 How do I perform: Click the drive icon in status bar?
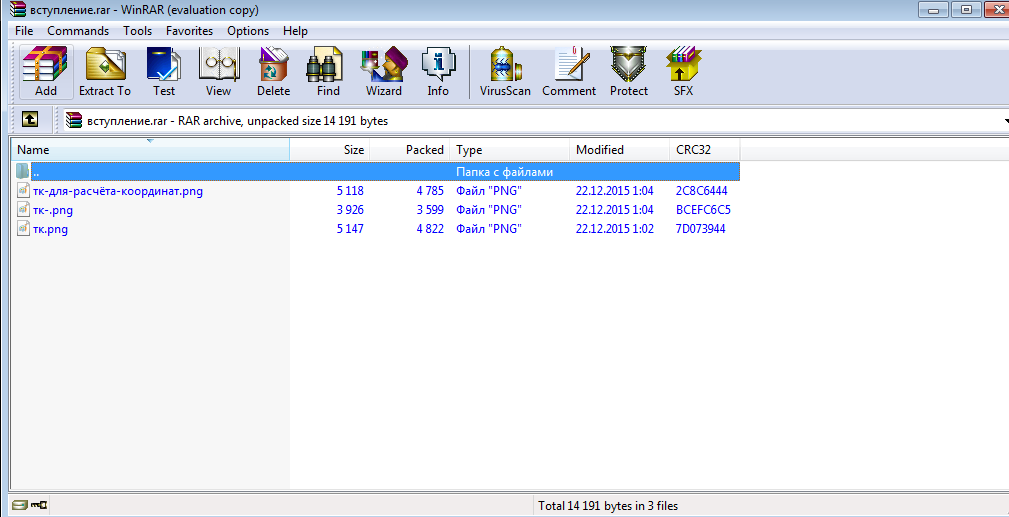pyautogui.click(x=19, y=505)
